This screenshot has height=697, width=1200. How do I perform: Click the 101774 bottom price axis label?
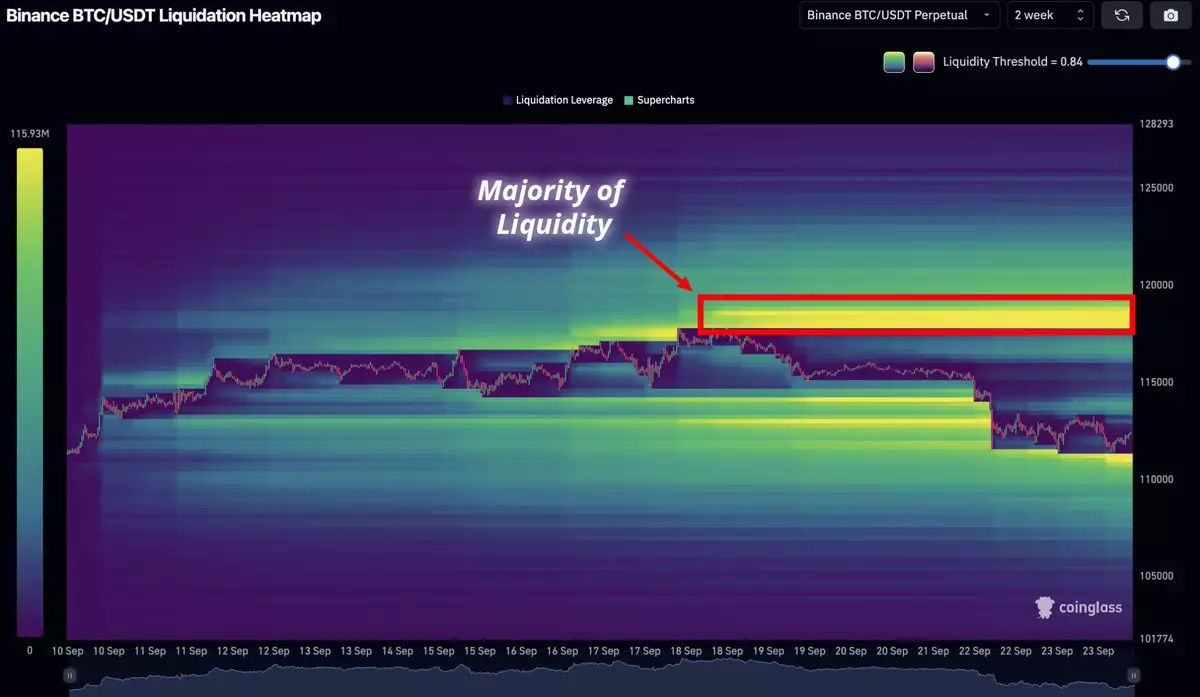(x=1155, y=640)
